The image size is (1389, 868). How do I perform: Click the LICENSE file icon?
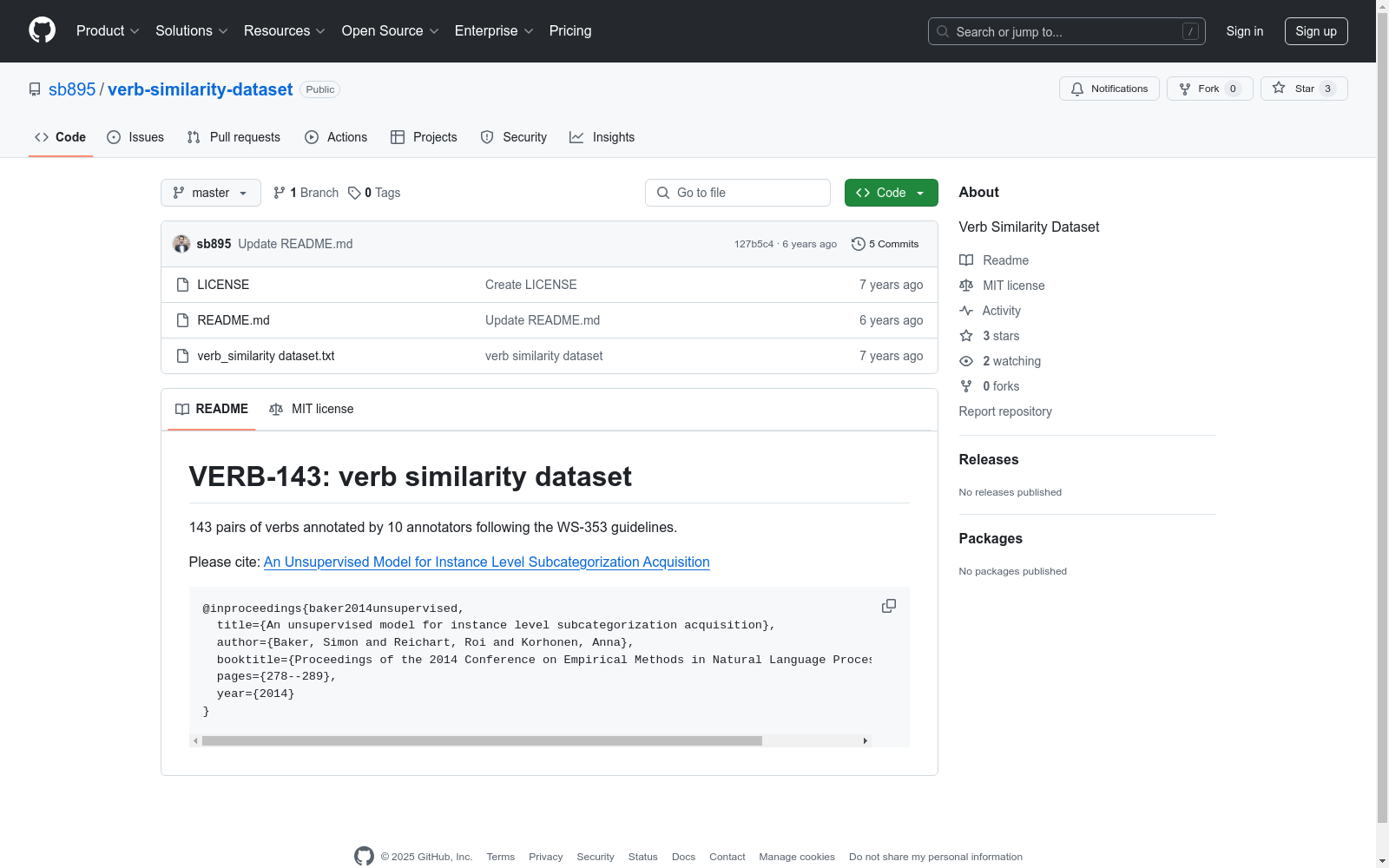(182, 285)
